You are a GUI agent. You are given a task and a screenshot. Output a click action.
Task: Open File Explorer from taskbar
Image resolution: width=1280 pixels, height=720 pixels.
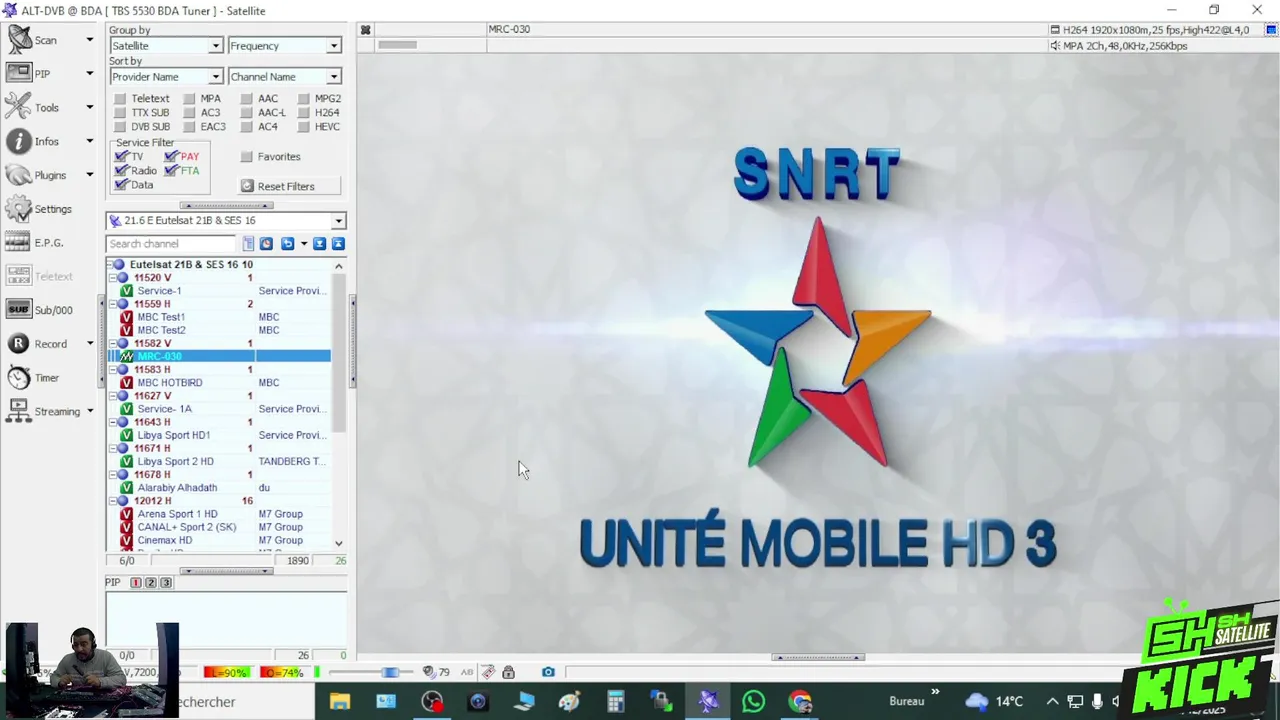pos(340,702)
